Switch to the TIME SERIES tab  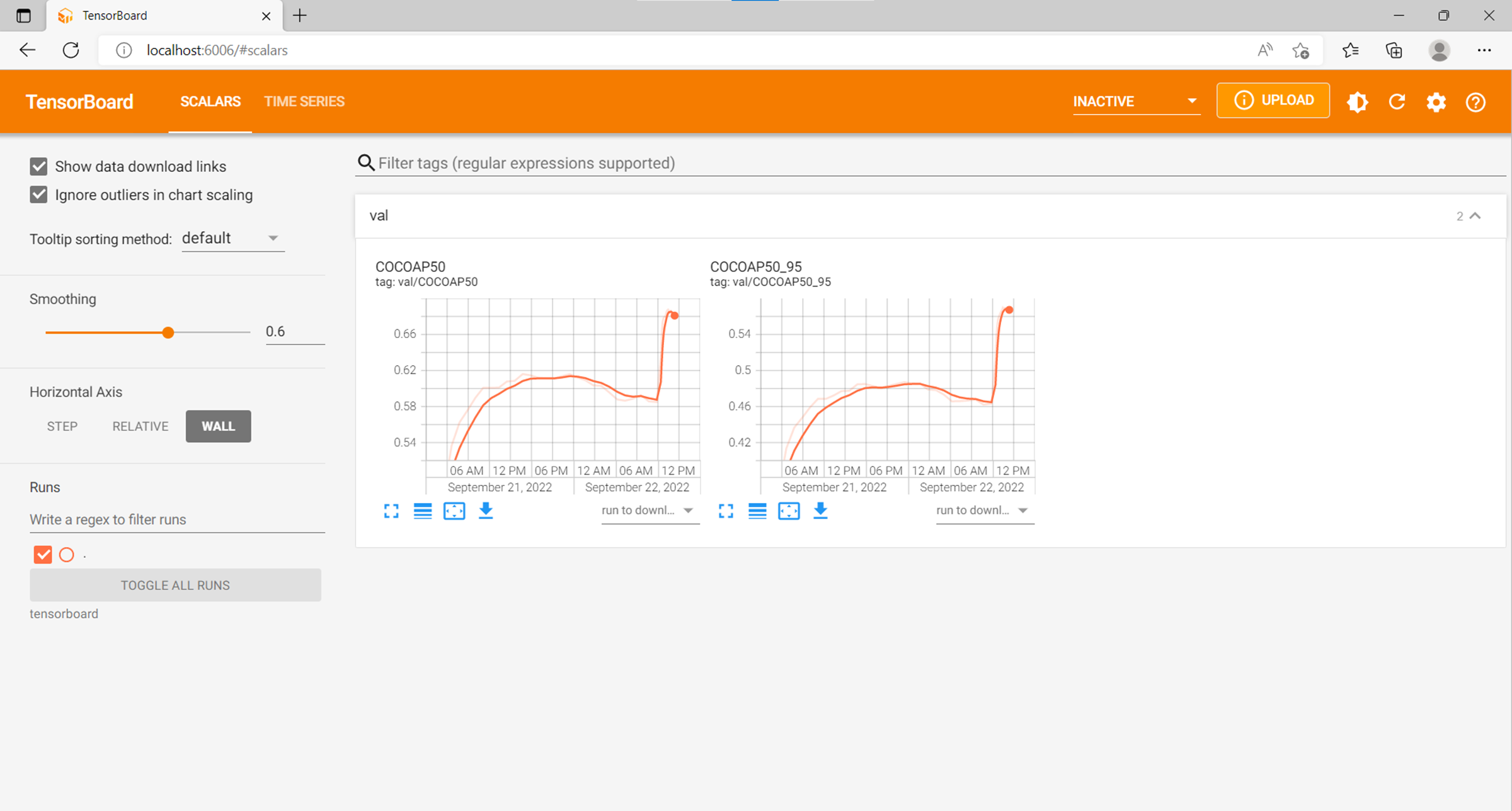pyautogui.click(x=304, y=101)
